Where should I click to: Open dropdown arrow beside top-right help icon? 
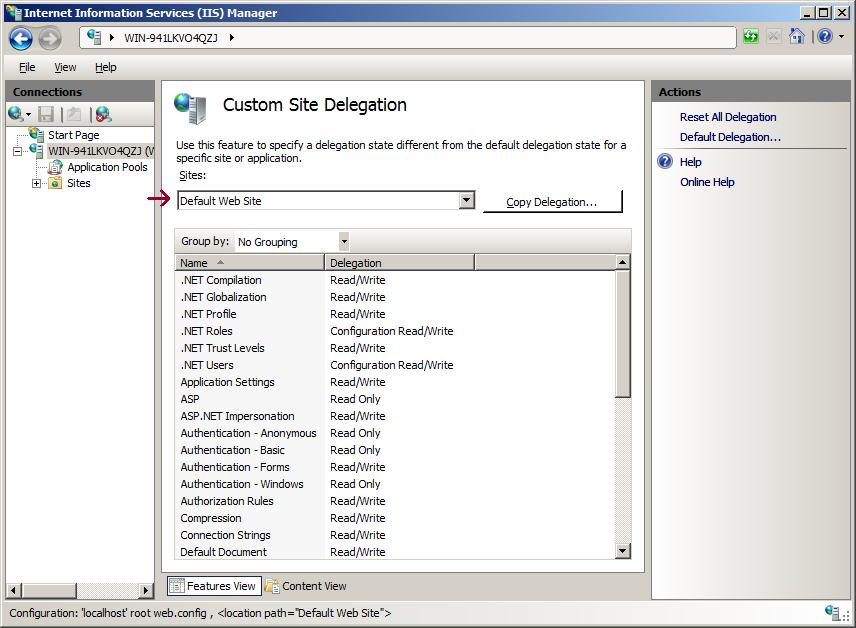point(841,37)
